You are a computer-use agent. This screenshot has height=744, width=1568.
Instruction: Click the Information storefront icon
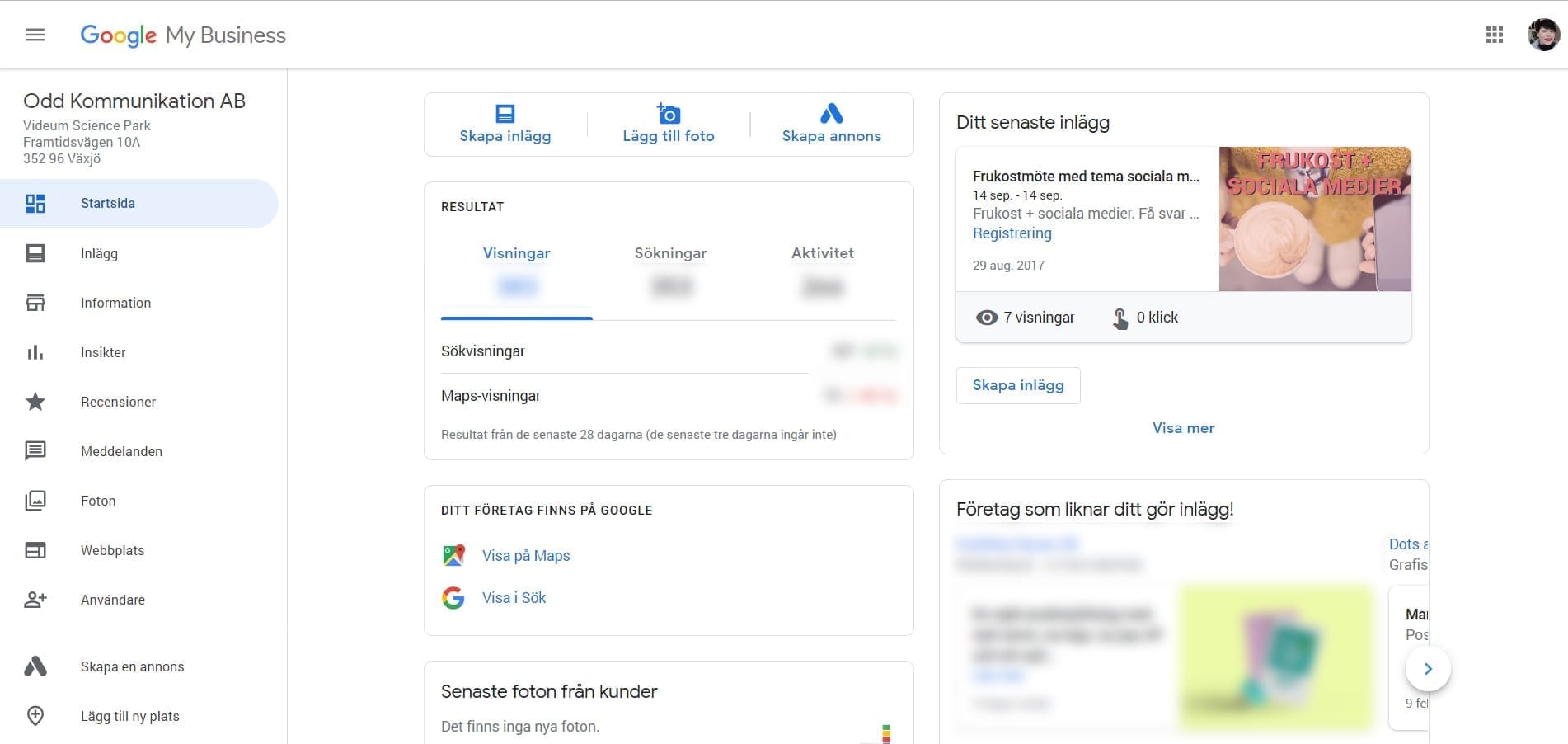[35, 303]
